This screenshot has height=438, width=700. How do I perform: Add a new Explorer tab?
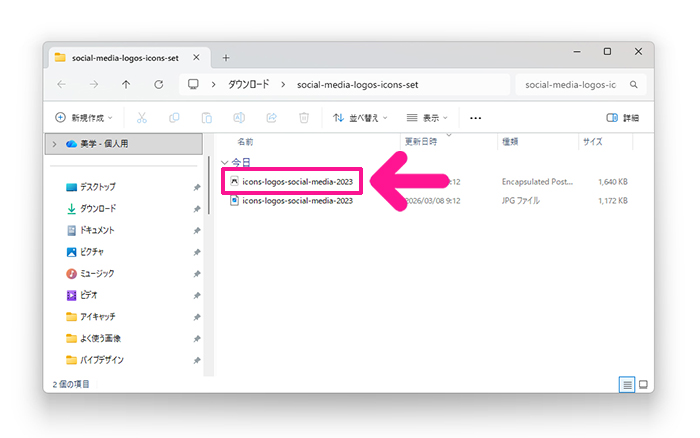pyautogui.click(x=226, y=58)
